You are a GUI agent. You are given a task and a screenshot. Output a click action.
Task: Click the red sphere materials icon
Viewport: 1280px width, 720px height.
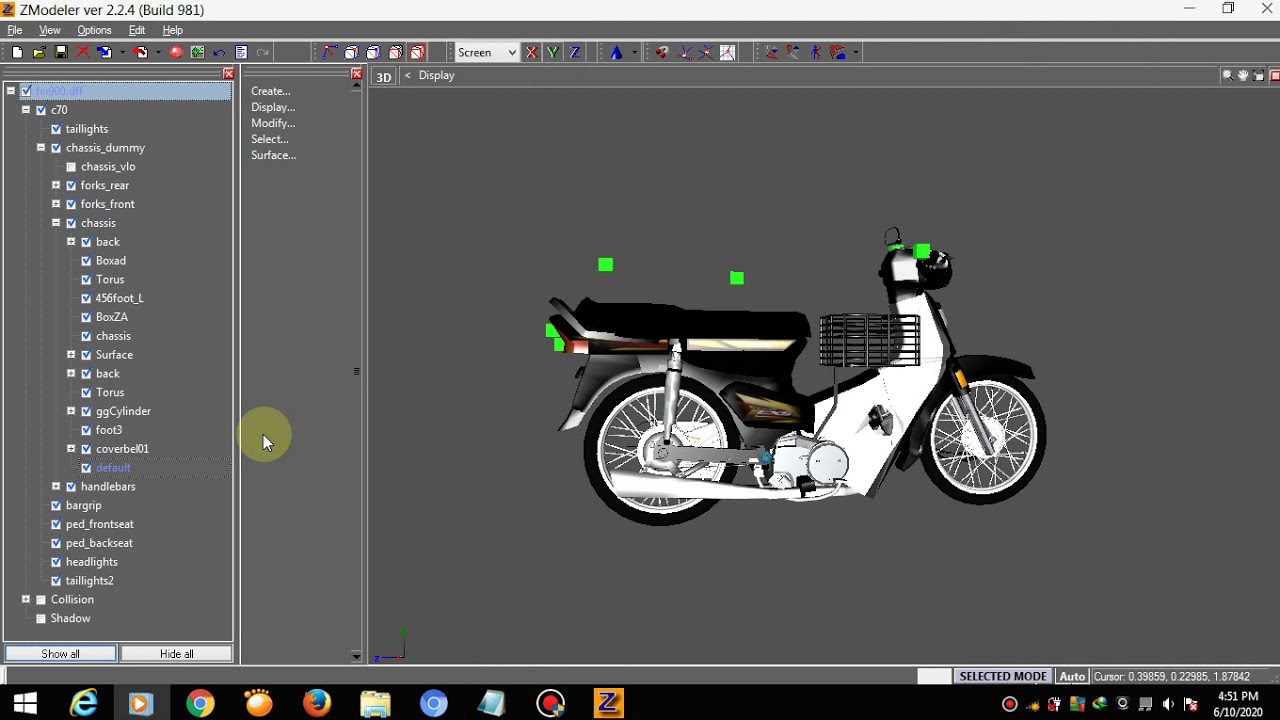point(176,52)
